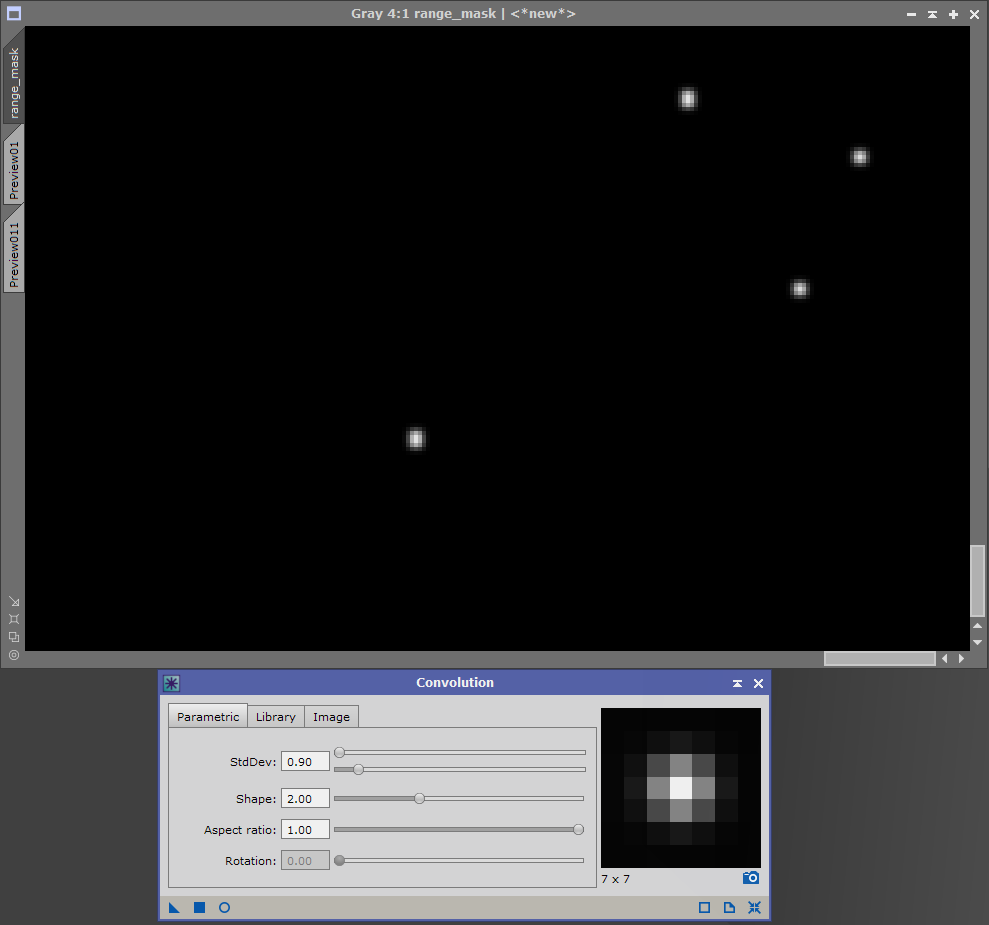Screen dimensions: 989x925
Task: Click the Aspect ratio slider handle
Action: click(578, 829)
